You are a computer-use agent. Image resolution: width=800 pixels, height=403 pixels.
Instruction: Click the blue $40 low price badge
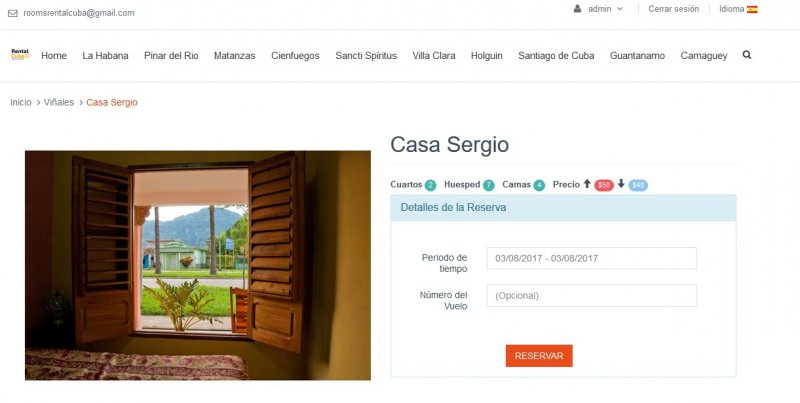click(638, 185)
